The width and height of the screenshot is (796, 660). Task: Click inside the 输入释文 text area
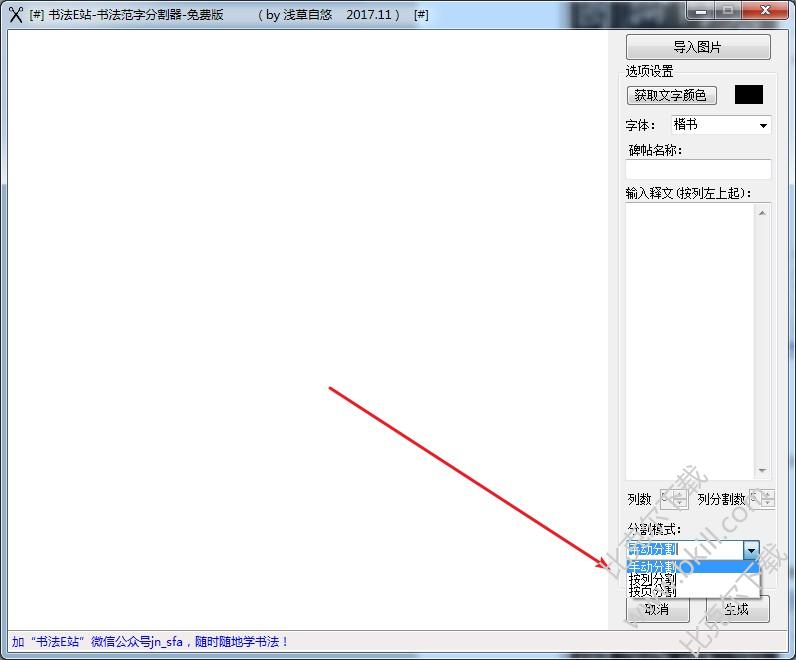point(690,341)
